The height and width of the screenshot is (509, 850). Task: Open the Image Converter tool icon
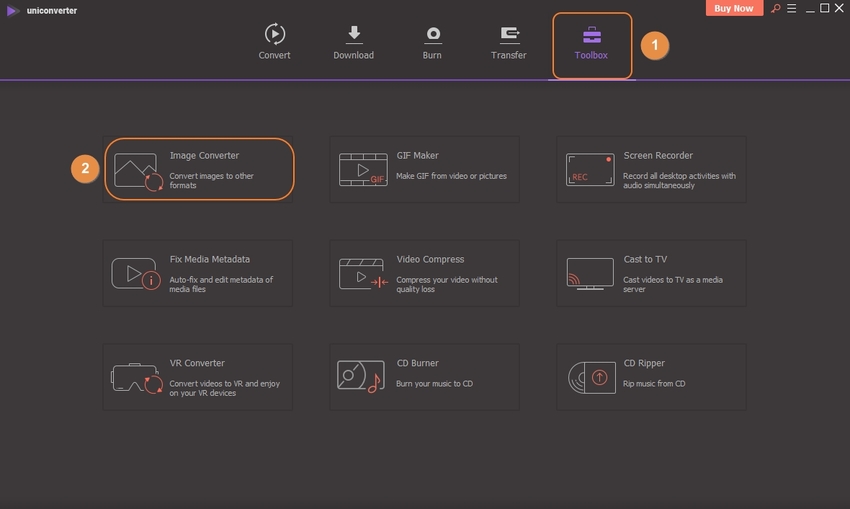click(137, 170)
